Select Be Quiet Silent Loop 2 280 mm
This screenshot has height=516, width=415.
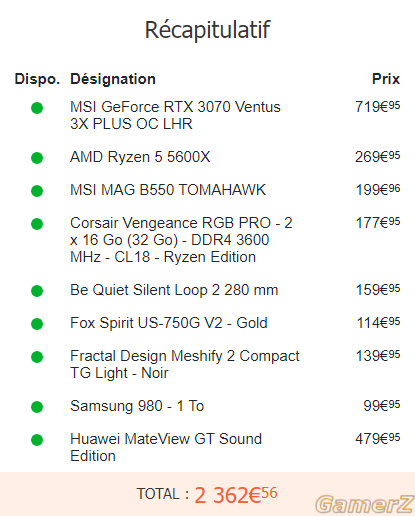[x=174, y=290]
